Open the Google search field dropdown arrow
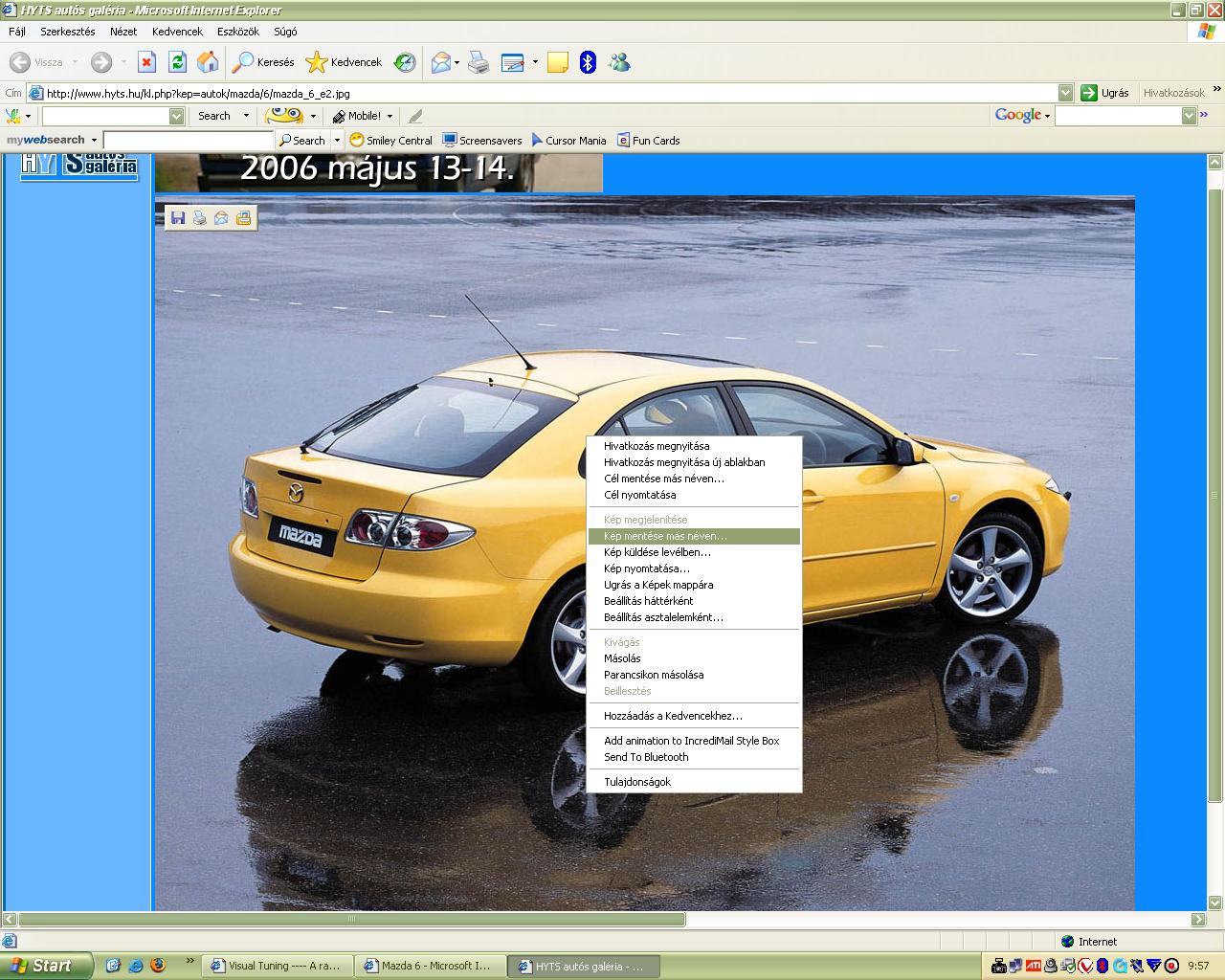Image resolution: width=1225 pixels, height=980 pixels. pyautogui.click(x=1190, y=116)
